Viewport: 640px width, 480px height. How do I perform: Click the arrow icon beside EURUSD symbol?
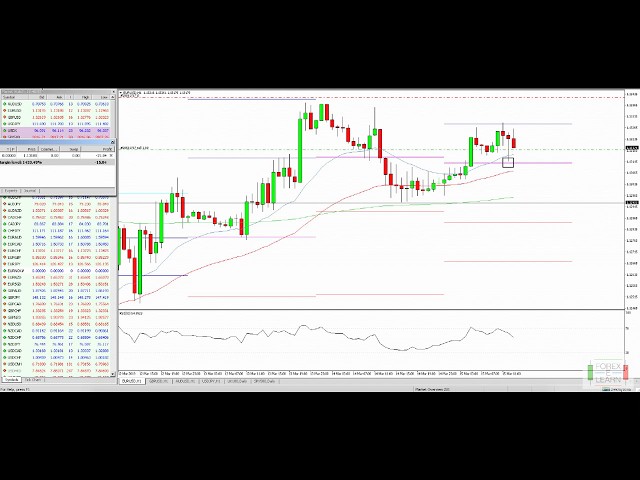click(4, 110)
